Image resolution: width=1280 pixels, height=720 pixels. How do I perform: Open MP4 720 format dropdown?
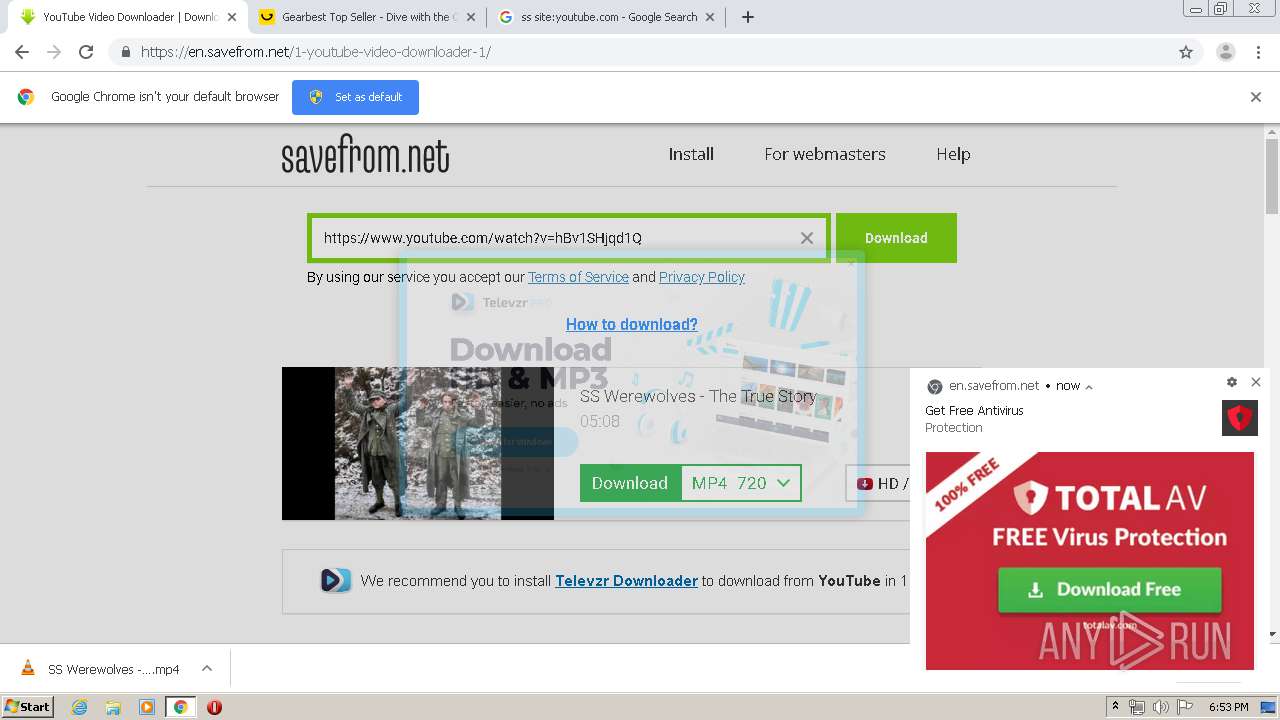(x=741, y=483)
